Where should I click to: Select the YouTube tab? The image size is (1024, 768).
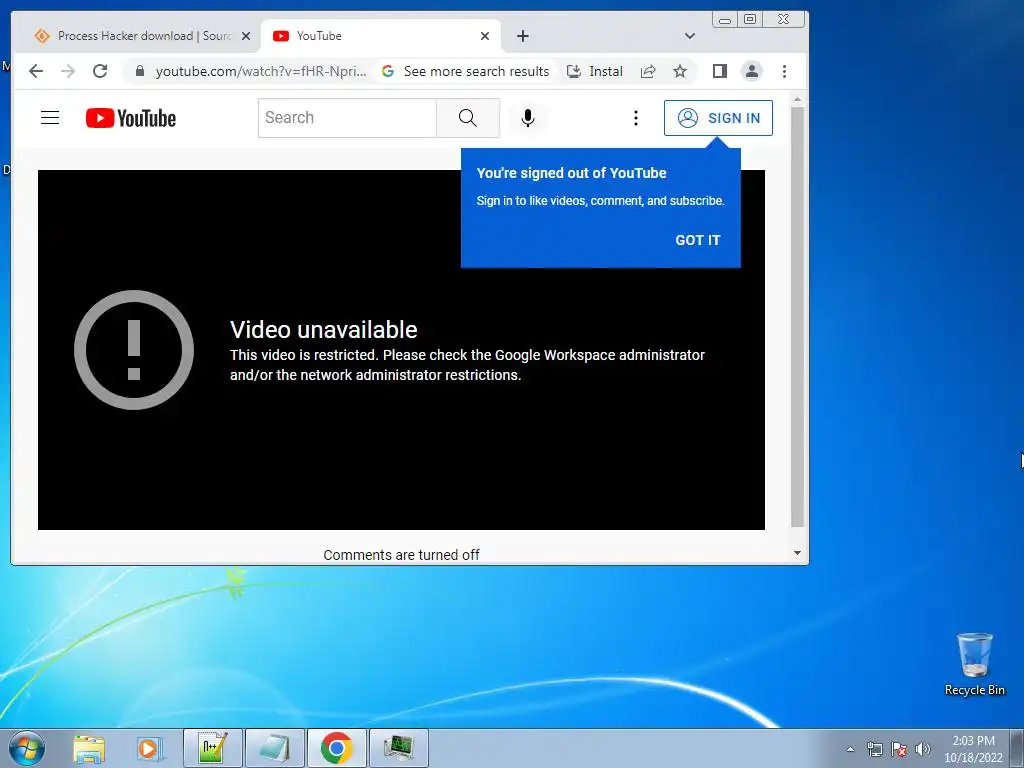381,36
